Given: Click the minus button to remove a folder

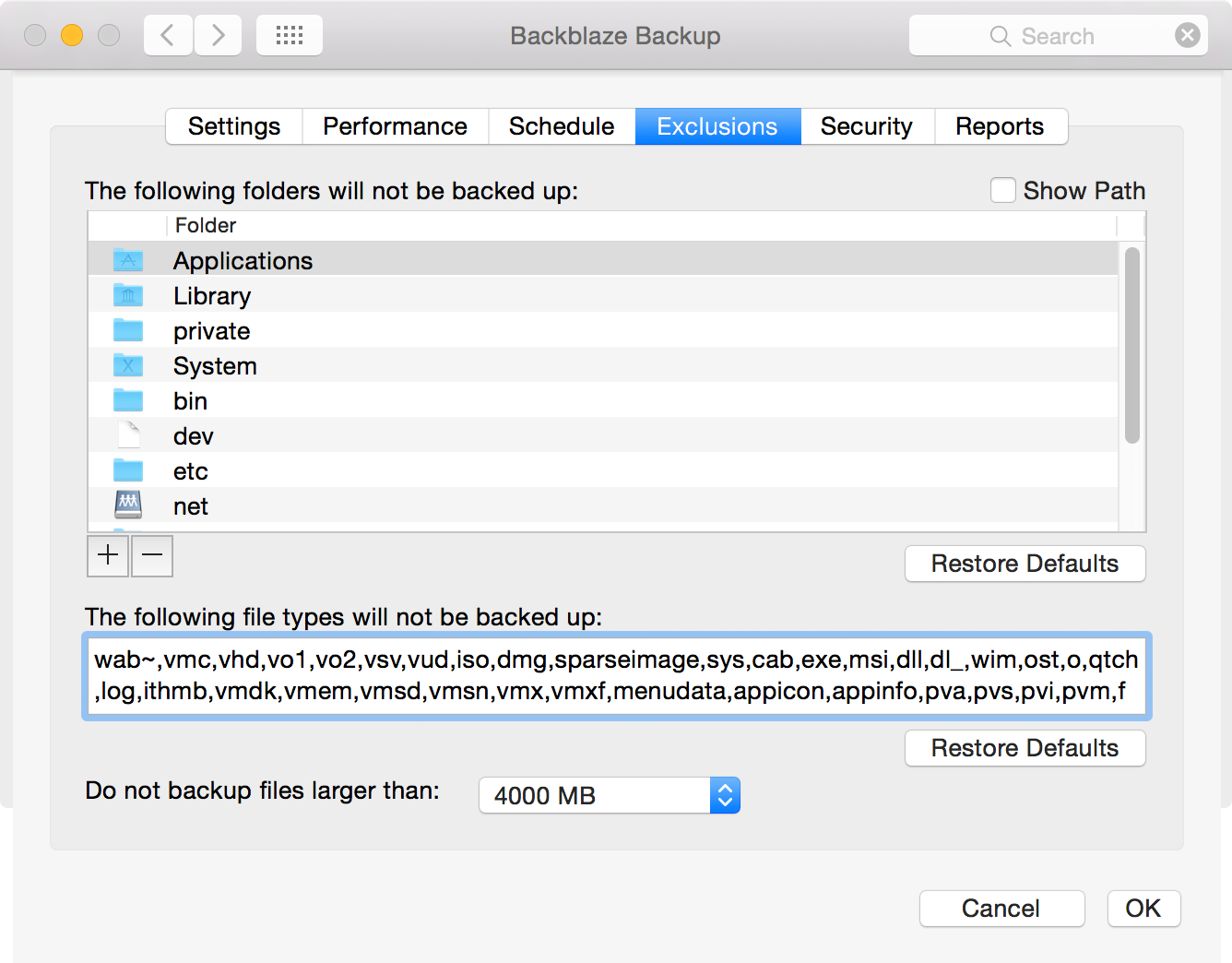Looking at the screenshot, I should (x=152, y=555).
